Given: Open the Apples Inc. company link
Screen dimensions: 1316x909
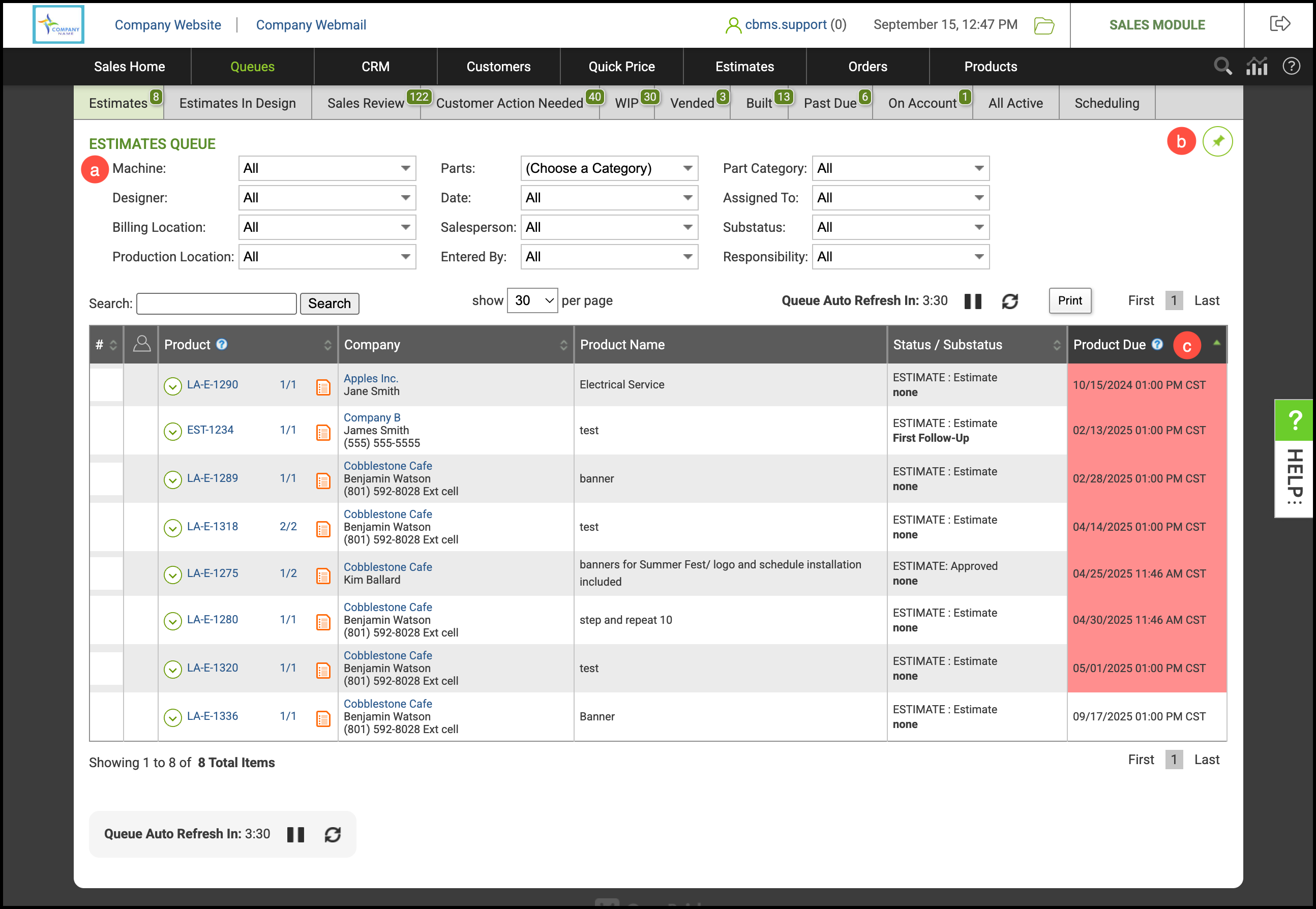Looking at the screenshot, I should coord(370,378).
